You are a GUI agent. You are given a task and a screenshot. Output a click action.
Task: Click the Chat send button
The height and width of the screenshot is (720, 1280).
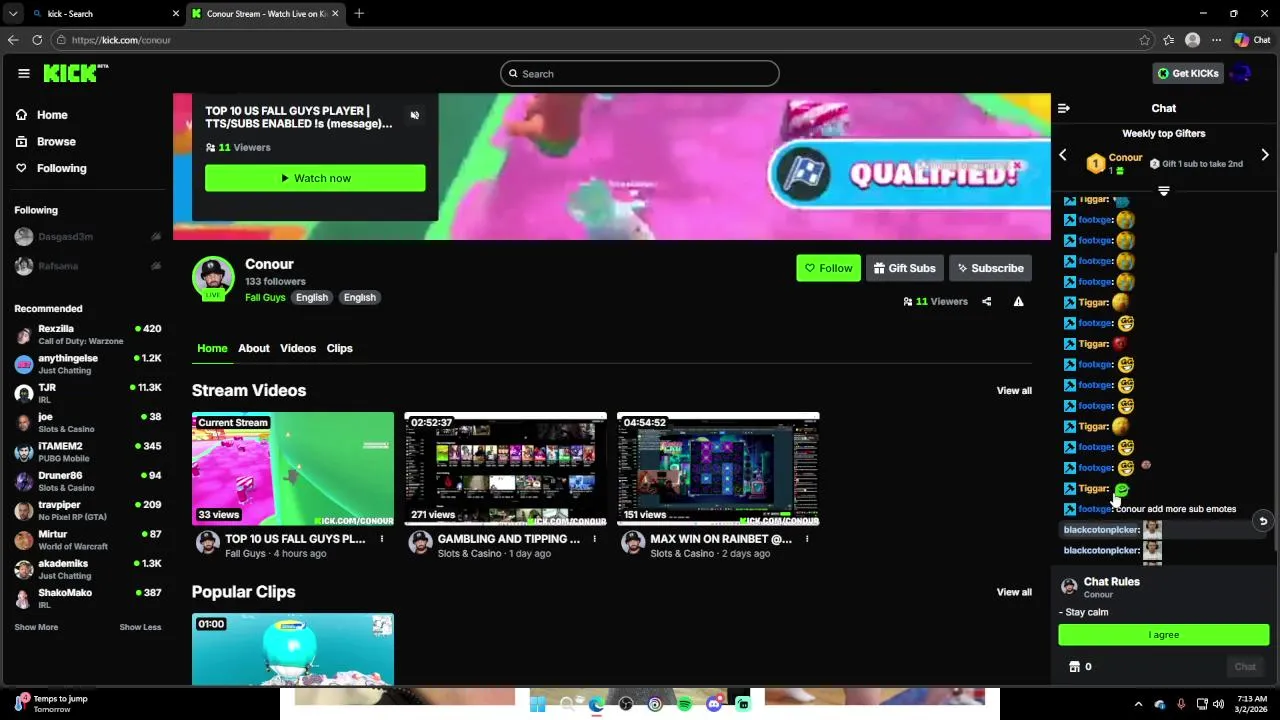(x=1245, y=667)
